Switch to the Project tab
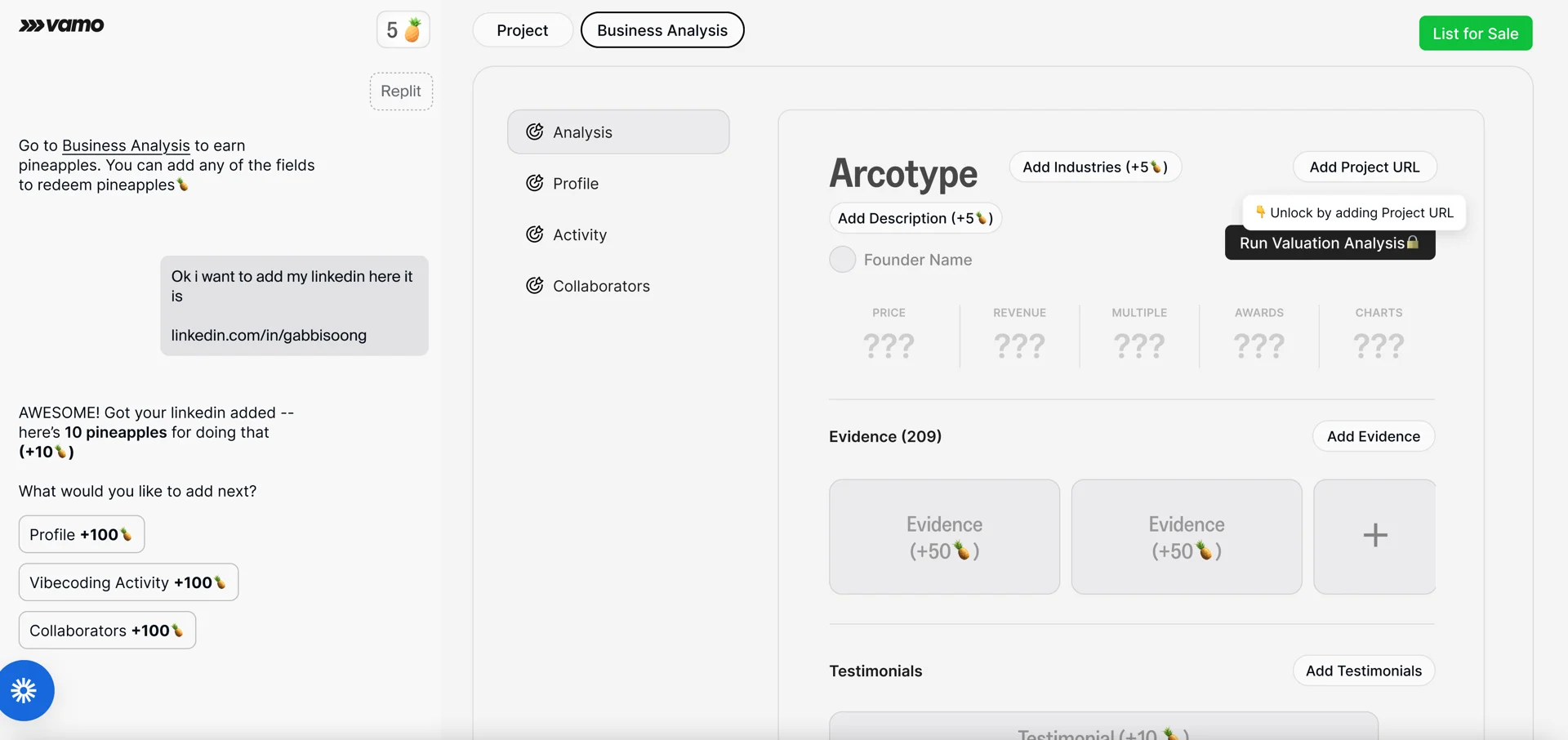 tap(522, 30)
